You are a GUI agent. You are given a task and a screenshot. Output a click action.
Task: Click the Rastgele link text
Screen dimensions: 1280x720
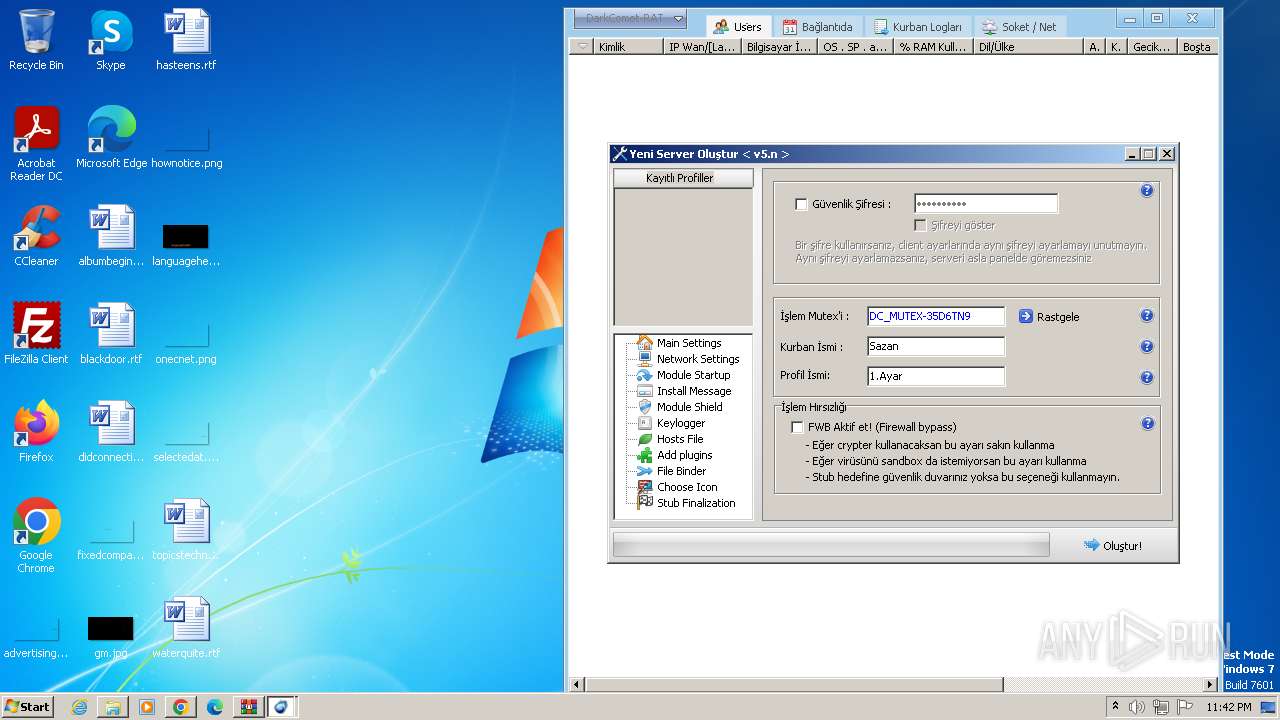[1058, 317]
